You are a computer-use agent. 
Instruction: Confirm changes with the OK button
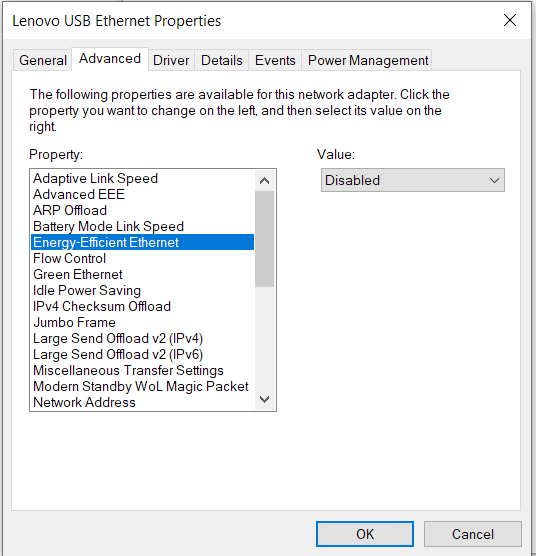coord(365,534)
